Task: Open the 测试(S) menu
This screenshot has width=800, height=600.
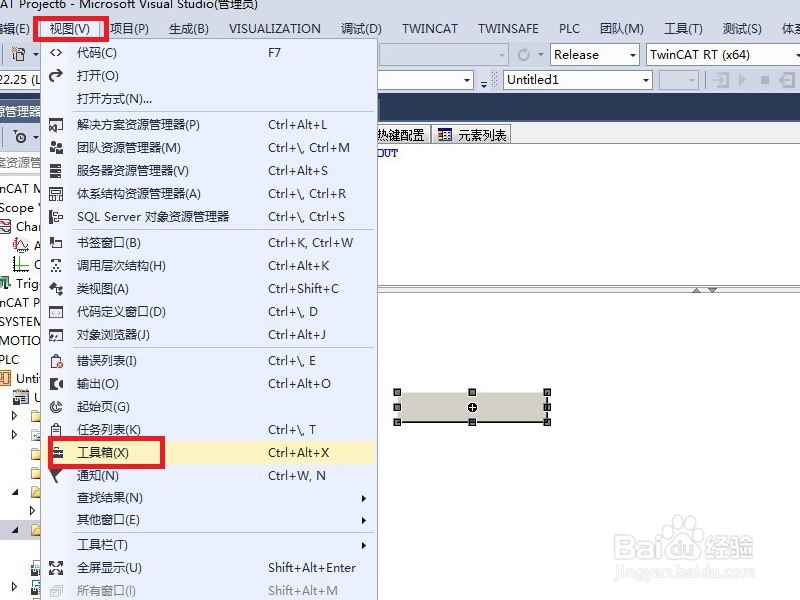Action: [742, 29]
